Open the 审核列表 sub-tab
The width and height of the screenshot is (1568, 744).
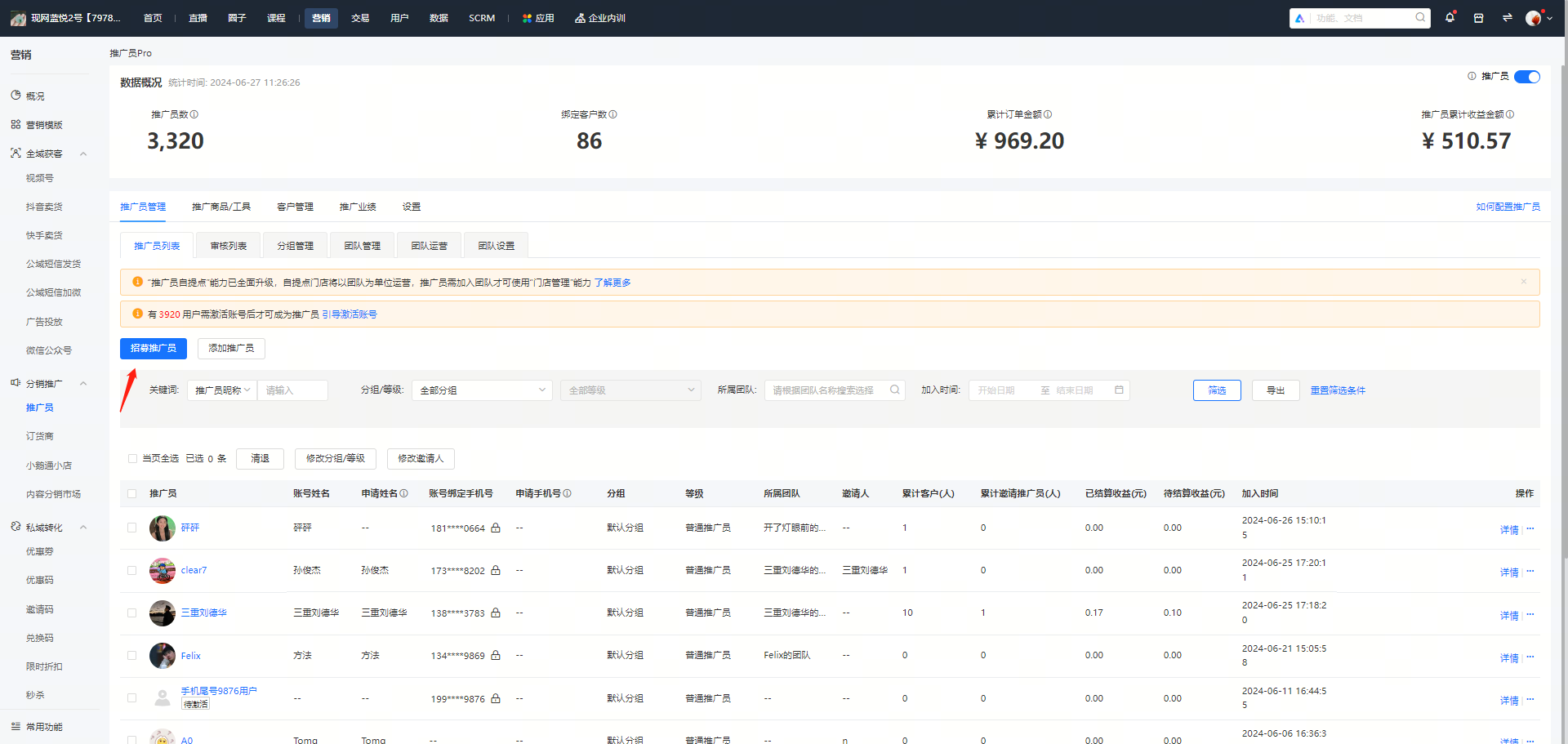tap(228, 246)
